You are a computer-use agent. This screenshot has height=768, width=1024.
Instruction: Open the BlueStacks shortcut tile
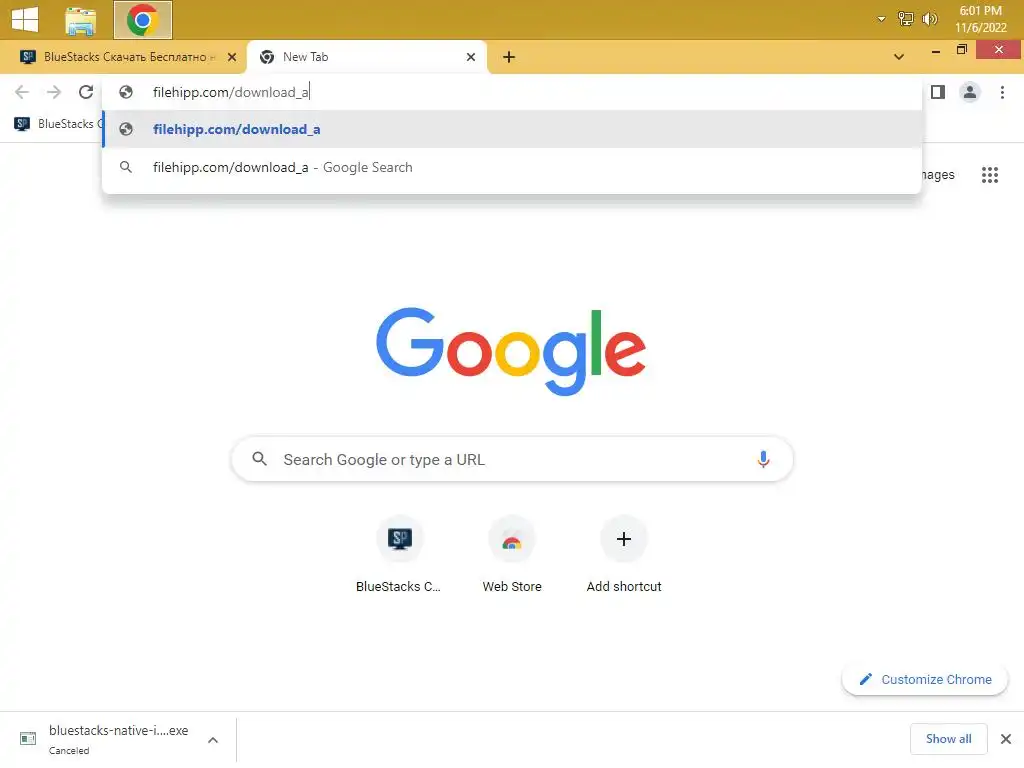click(x=399, y=554)
